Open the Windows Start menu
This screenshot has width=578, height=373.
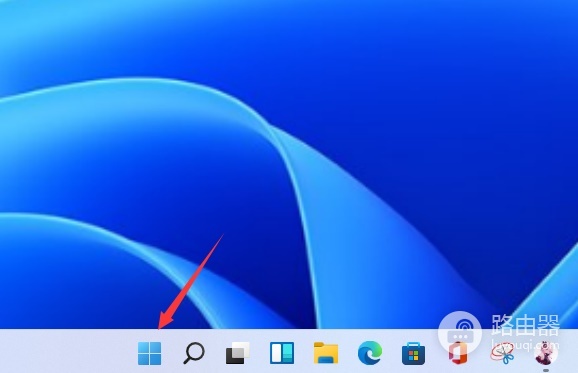149,353
